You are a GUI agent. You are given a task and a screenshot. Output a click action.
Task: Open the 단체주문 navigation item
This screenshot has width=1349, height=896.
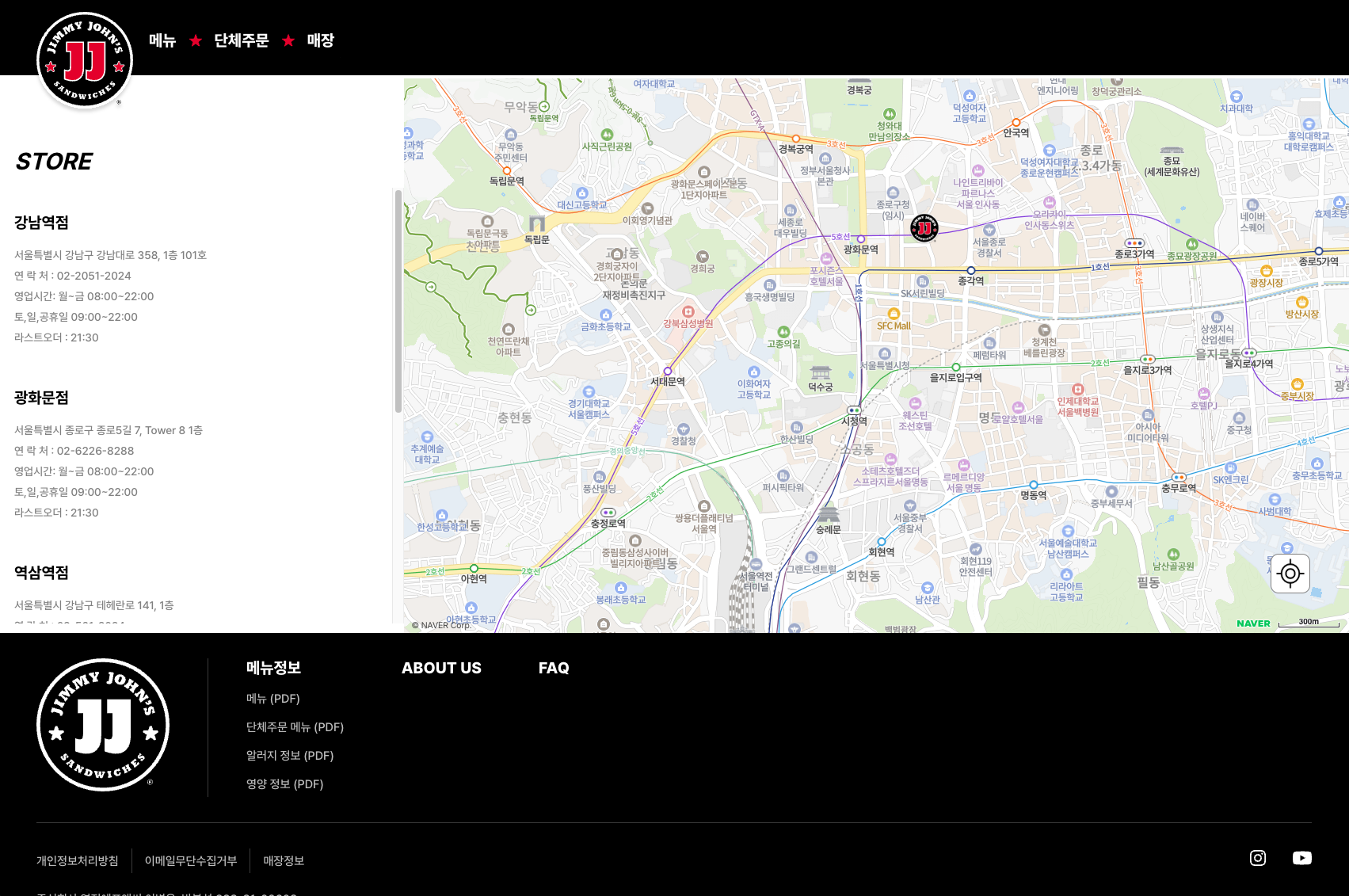(x=242, y=40)
